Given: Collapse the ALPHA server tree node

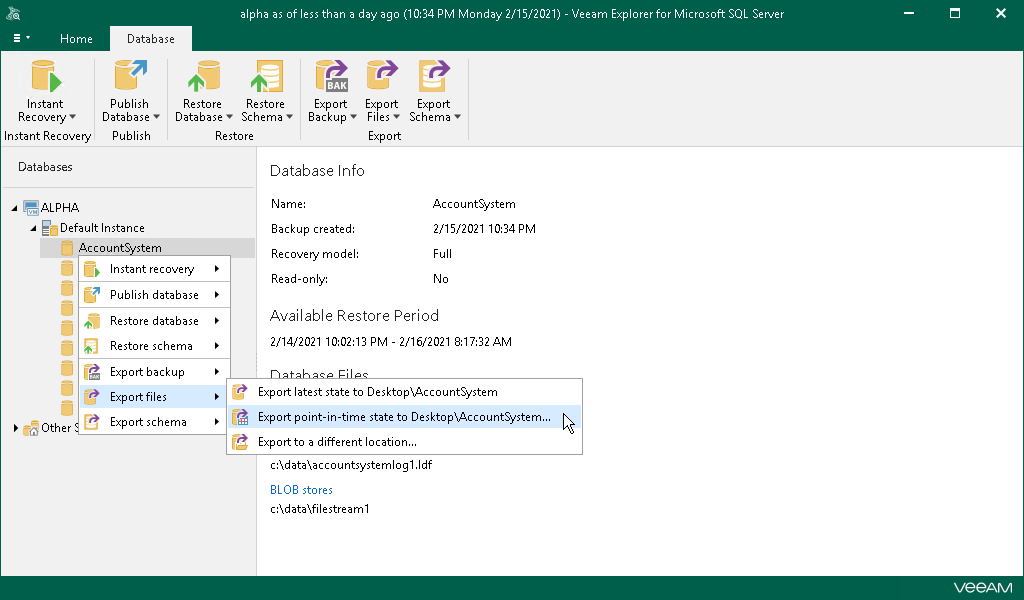Looking at the screenshot, I should [x=14, y=208].
